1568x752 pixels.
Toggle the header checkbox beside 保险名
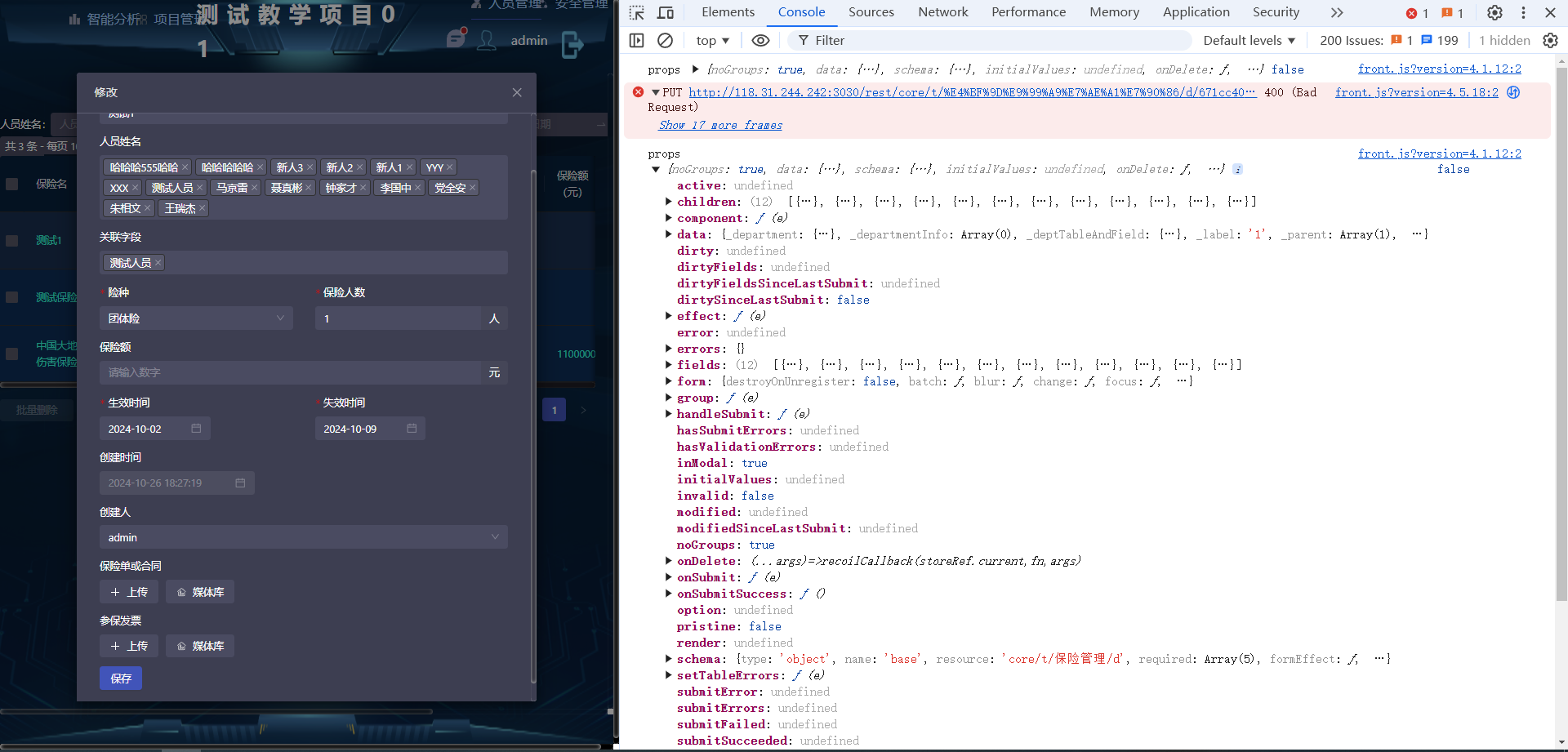[x=12, y=184]
